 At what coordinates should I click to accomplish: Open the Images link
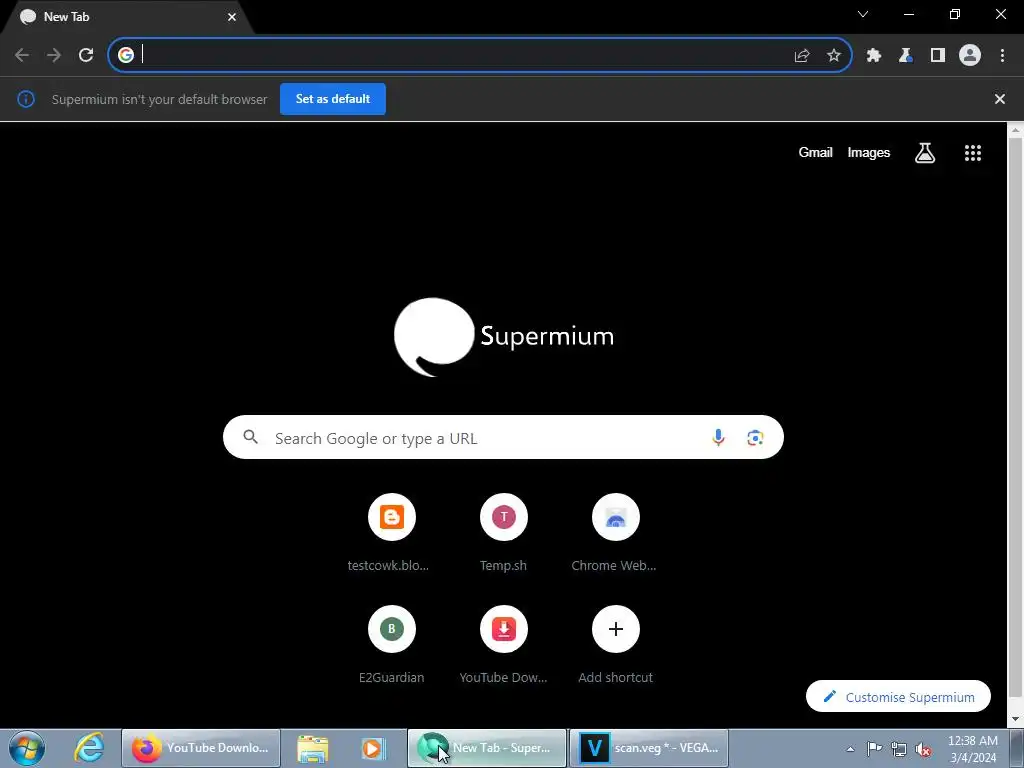(869, 152)
